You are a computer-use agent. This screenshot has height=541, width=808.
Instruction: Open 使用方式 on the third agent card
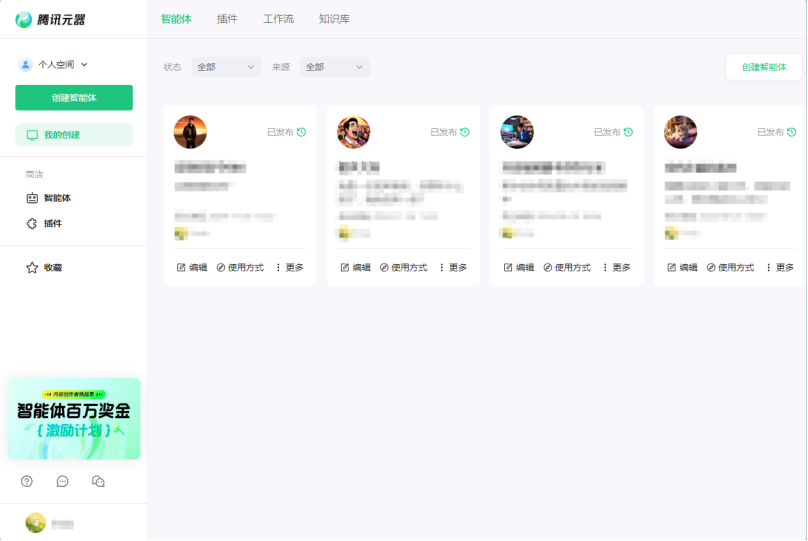[567, 267]
